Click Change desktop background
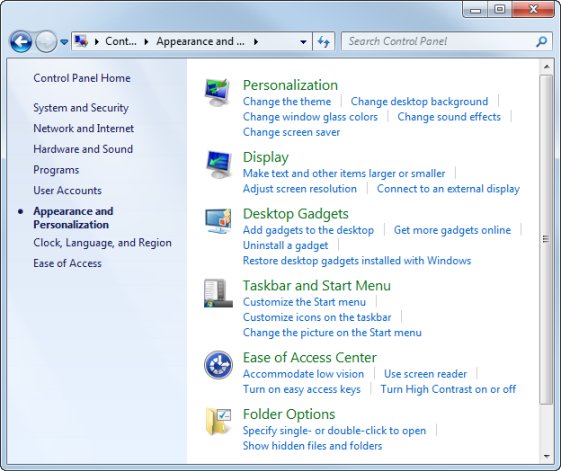561x471 pixels. [419, 102]
